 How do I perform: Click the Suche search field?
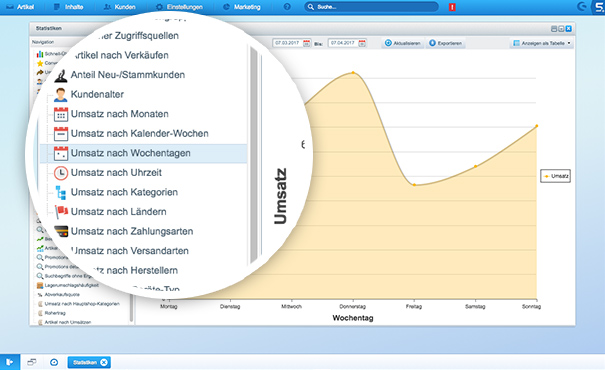371,7
